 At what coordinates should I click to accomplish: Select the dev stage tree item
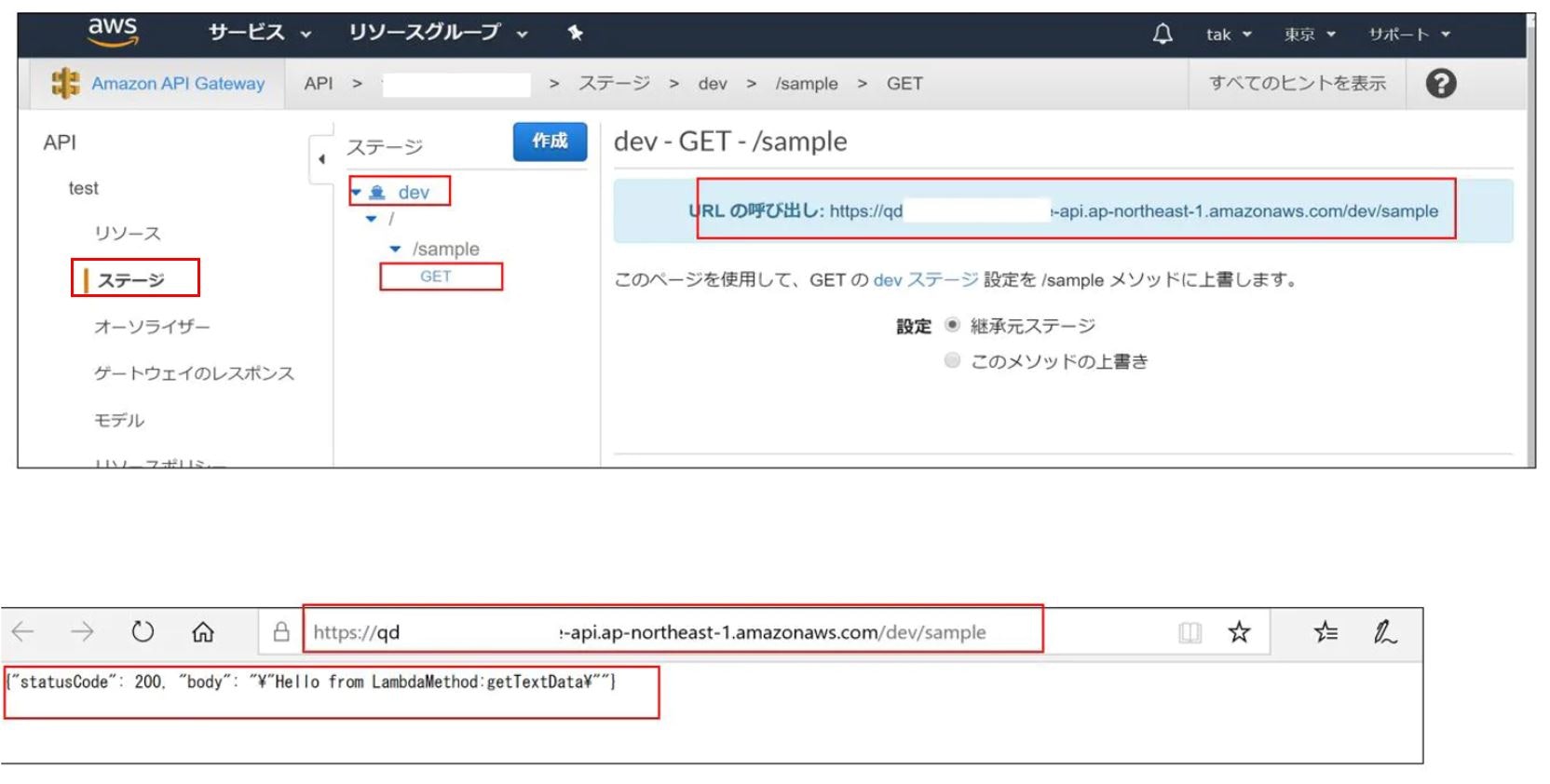414,193
